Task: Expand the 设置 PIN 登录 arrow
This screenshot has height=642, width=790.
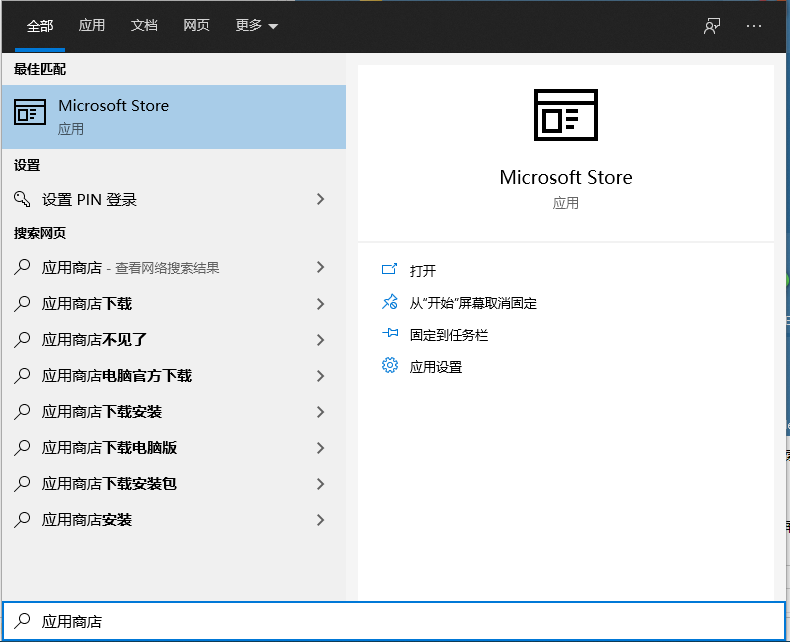Action: tap(320, 199)
